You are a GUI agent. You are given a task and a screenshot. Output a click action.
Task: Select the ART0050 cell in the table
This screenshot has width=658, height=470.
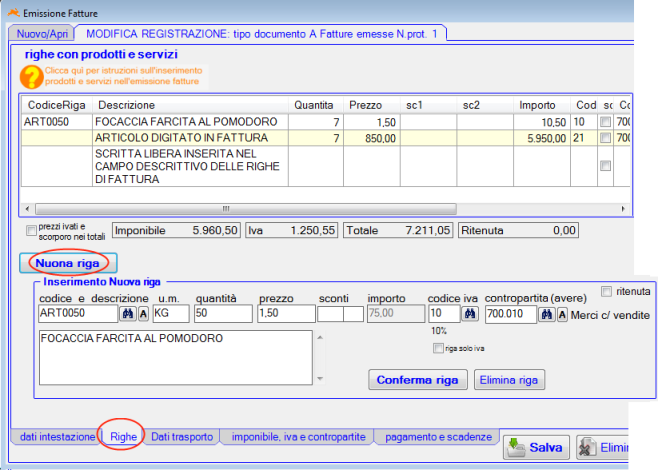tap(57, 122)
